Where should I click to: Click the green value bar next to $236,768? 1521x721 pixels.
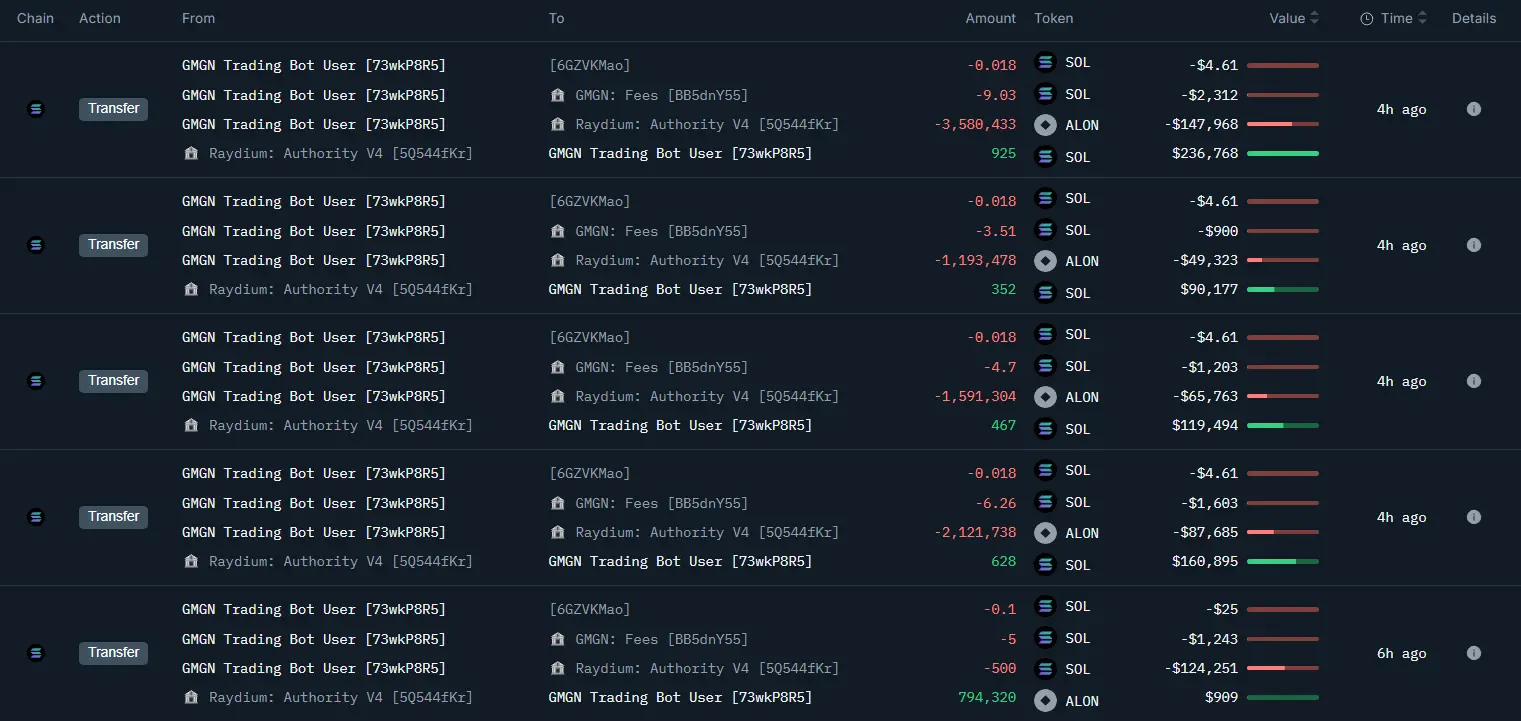coord(1282,154)
